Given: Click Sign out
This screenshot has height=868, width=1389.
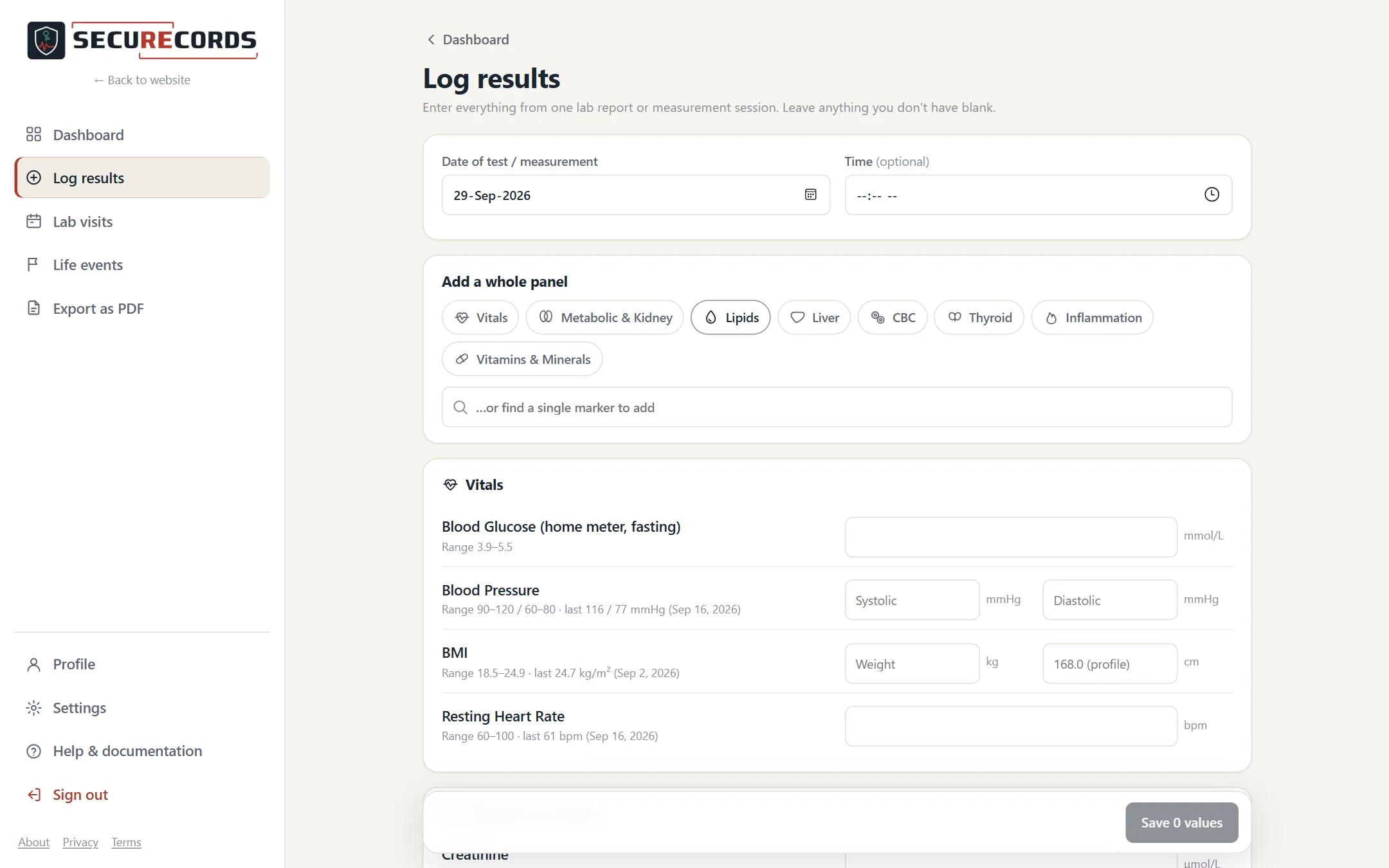Looking at the screenshot, I should click(x=142, y=795).
